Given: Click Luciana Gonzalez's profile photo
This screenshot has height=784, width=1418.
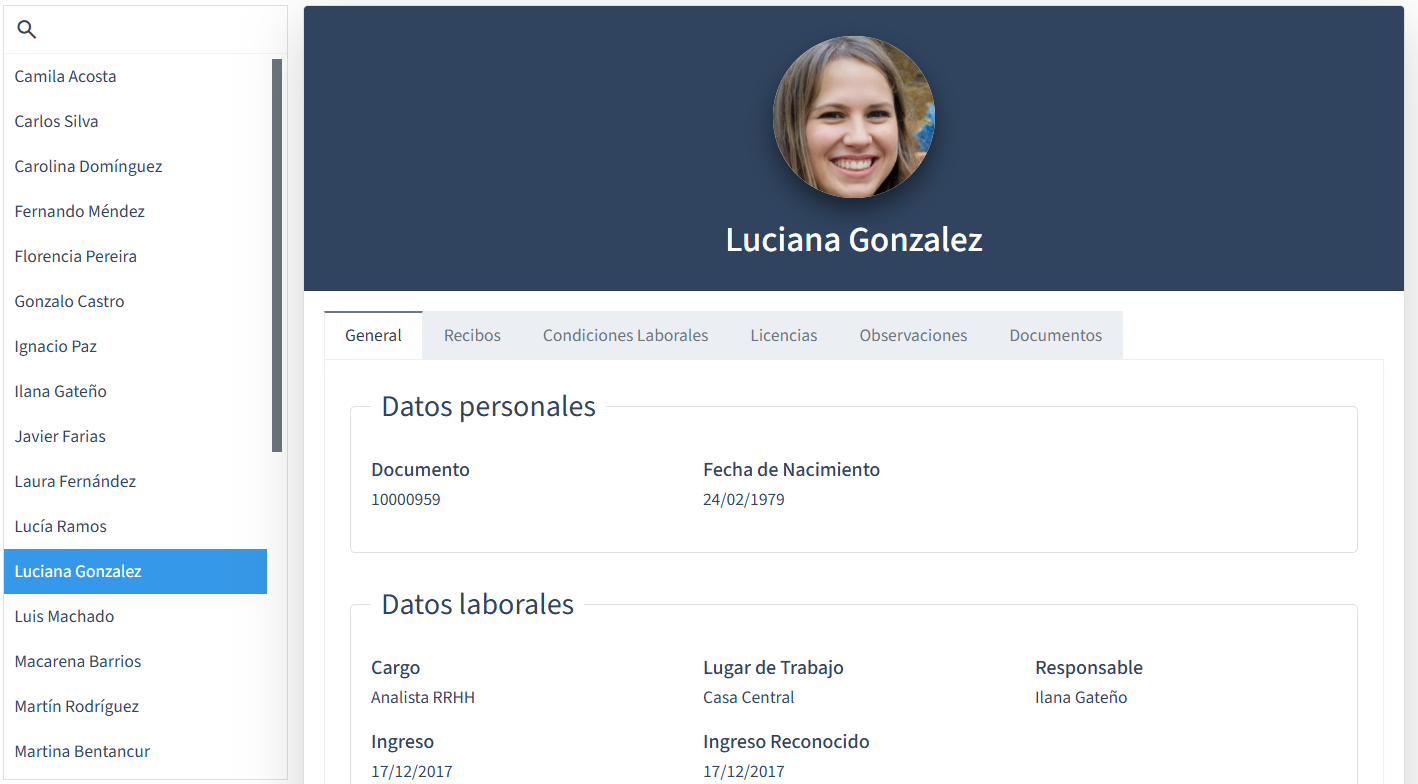Looking at the screenshot, I should (853, 117).
